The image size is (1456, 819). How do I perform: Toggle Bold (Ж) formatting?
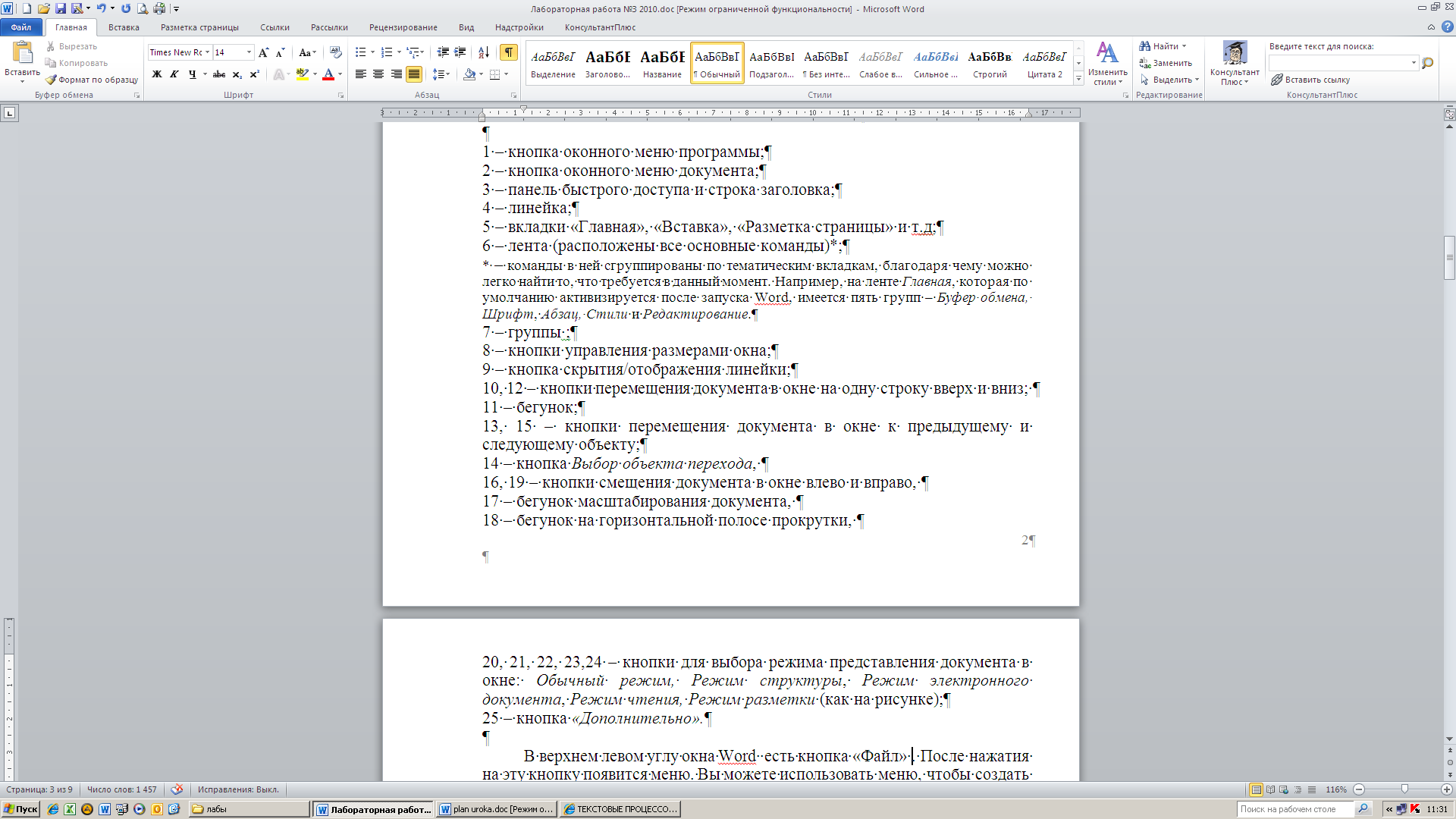tap(157, 74)
